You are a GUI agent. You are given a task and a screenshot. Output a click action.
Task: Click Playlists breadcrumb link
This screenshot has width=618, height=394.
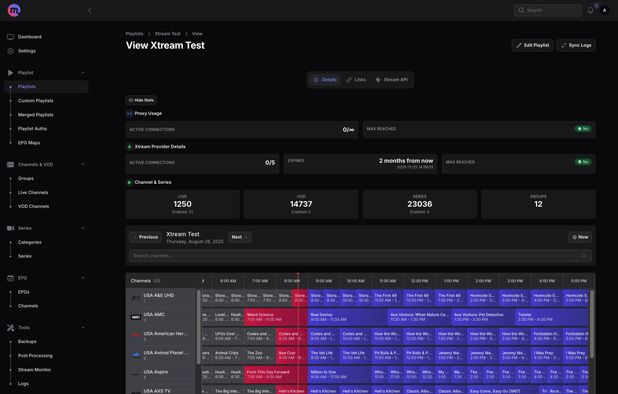tap(134, 34)
